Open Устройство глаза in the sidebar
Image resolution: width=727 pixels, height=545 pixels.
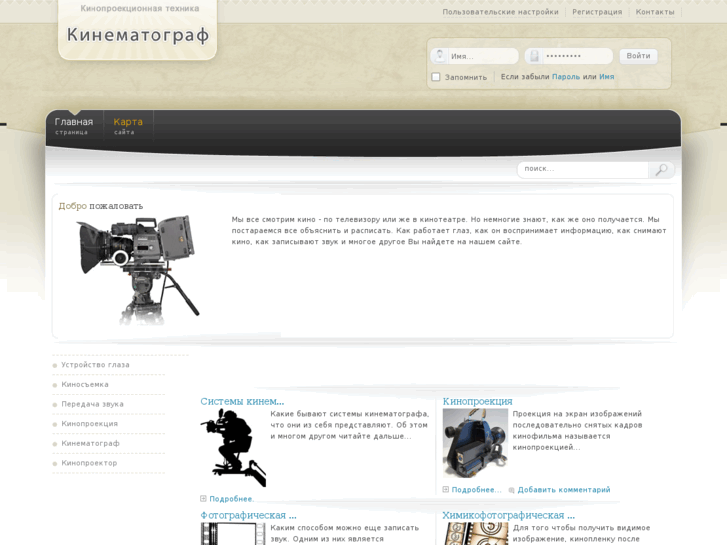(x=96, y=365)
